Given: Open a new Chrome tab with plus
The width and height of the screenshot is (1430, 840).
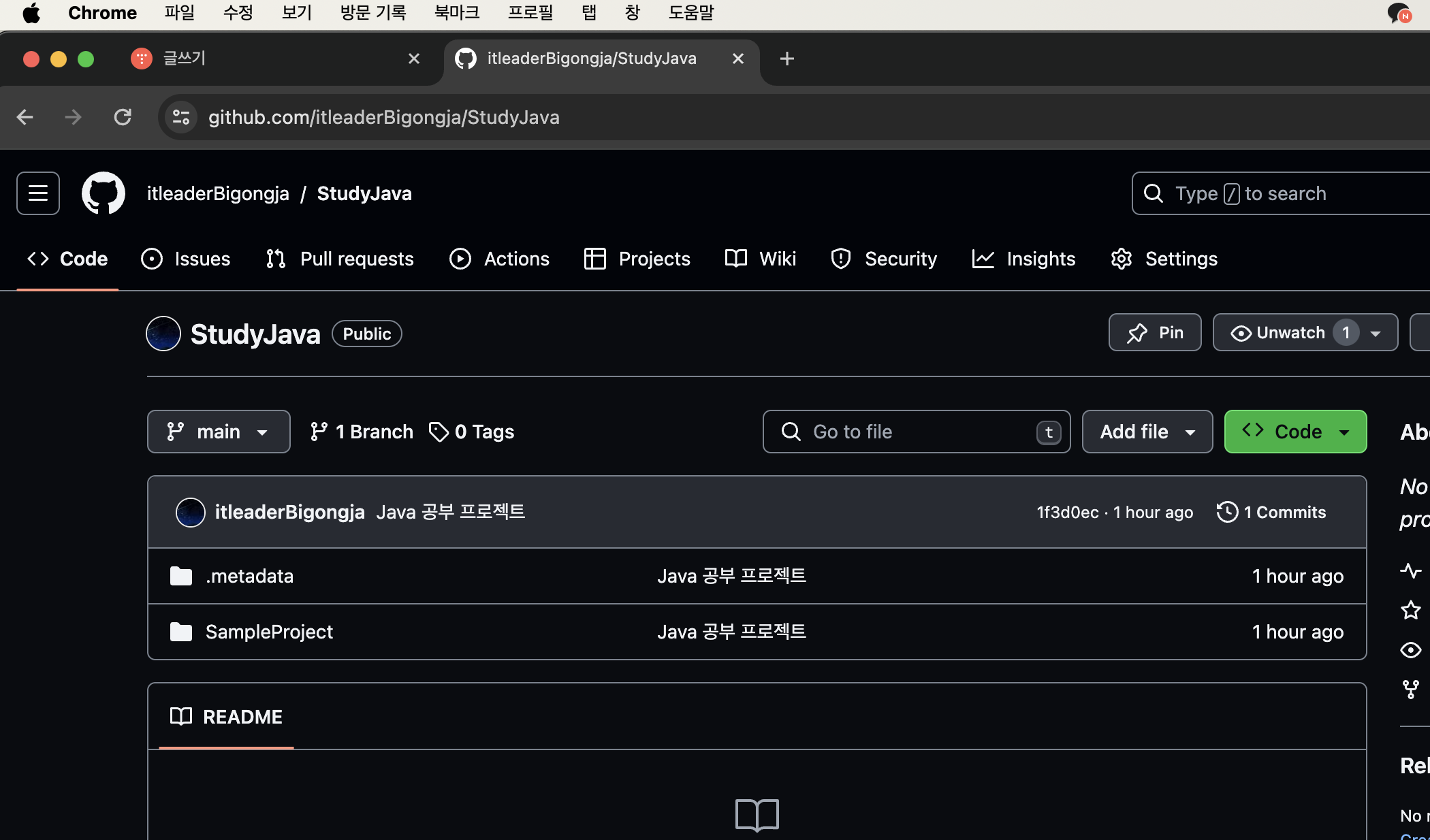Looking at the screenshot, I should tap(787, 59).
